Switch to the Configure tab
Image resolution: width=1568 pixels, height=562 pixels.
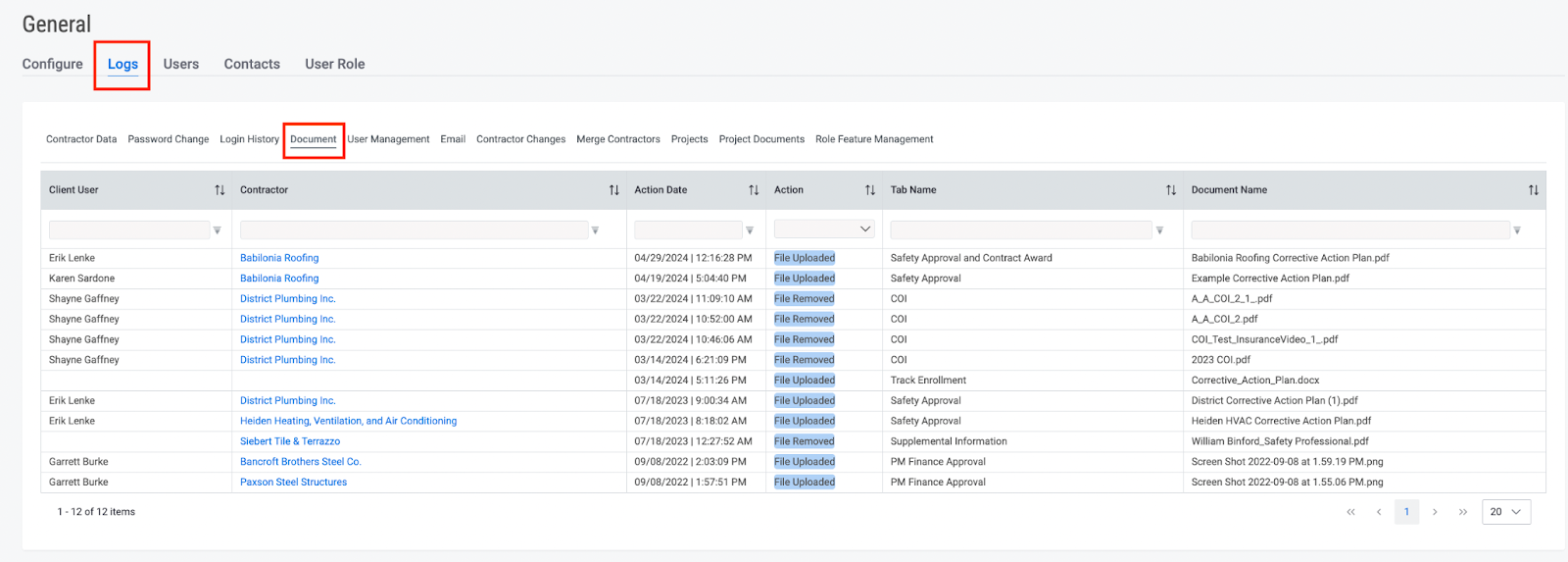coord(53,64)
